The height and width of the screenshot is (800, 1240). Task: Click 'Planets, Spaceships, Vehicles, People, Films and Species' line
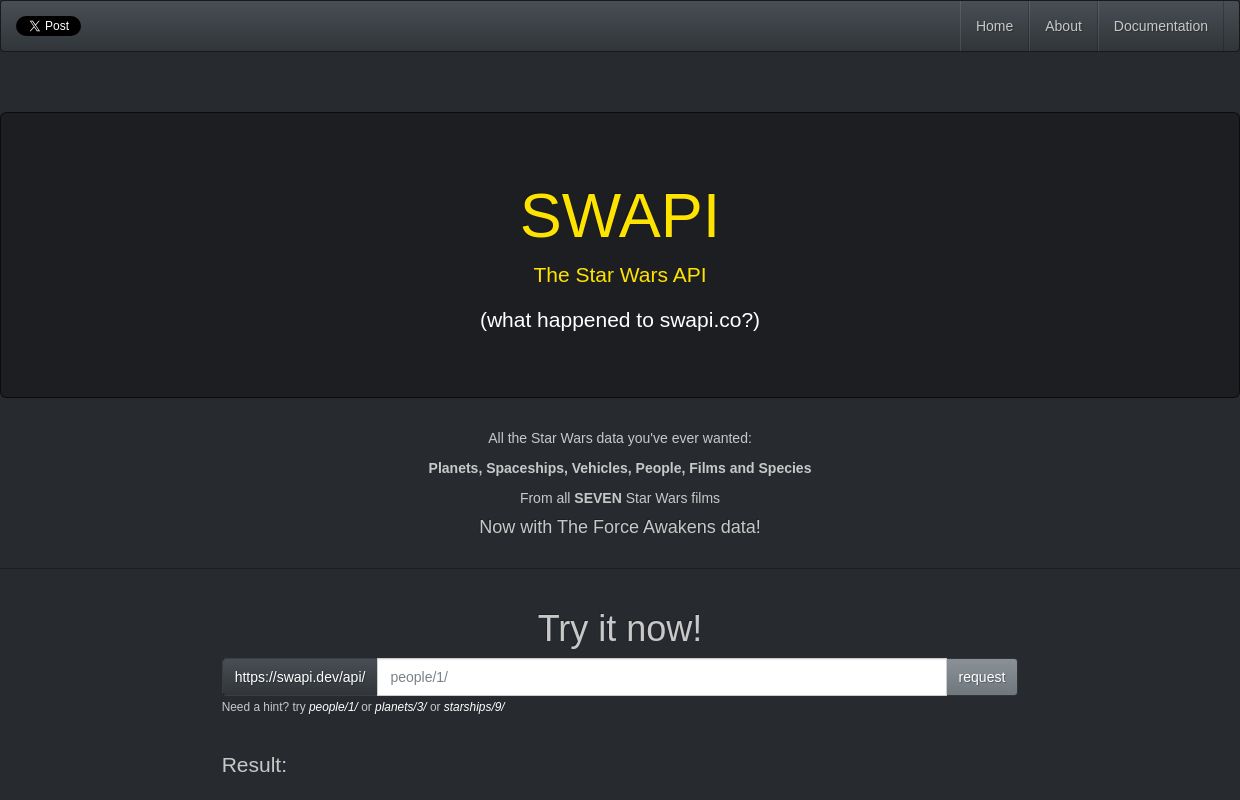(x=620, y=468)
